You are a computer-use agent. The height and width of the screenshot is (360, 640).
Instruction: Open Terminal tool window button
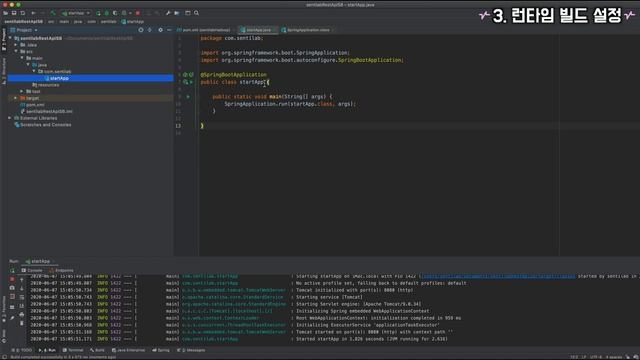(x=73, y=350)
